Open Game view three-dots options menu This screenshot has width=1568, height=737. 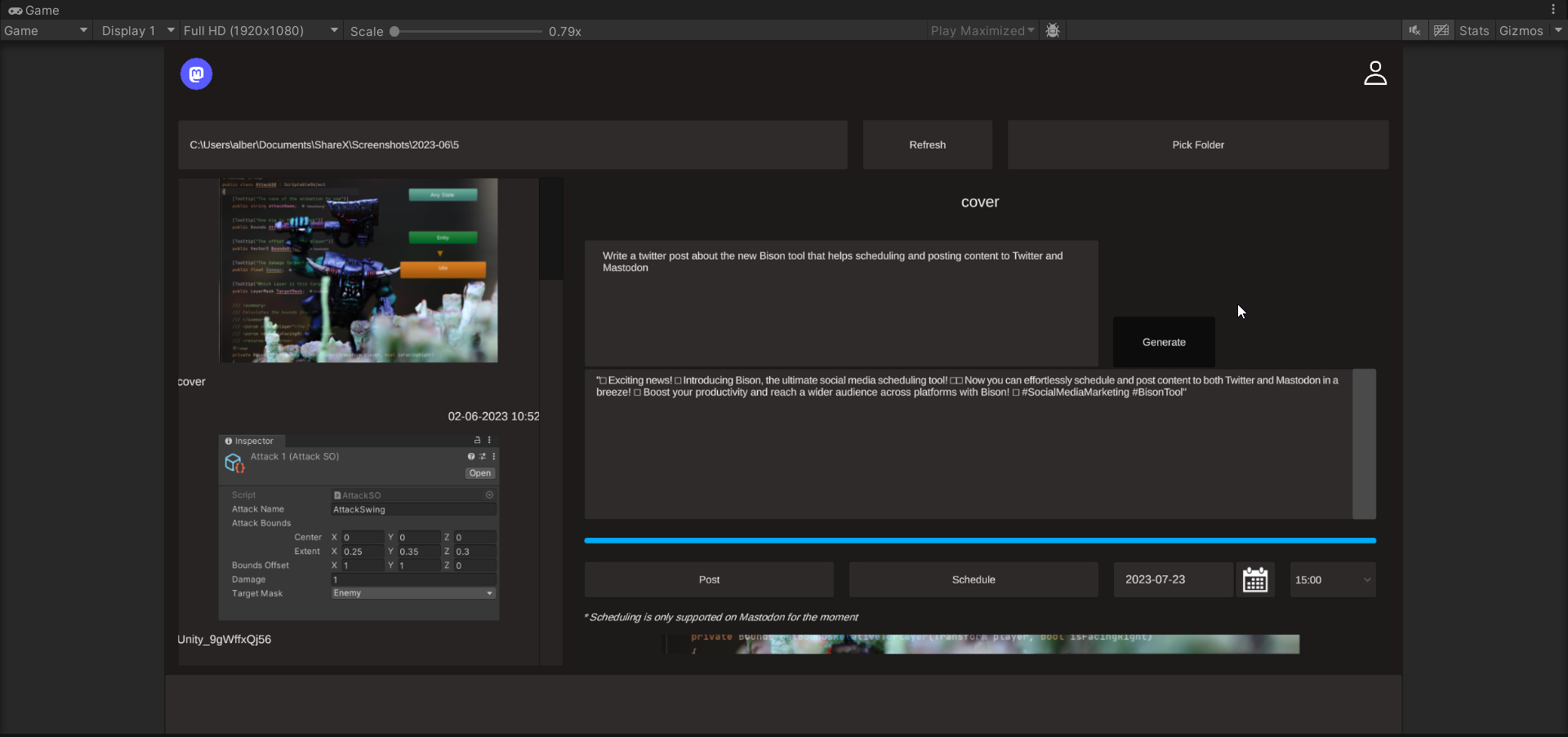pos(1553,10)
